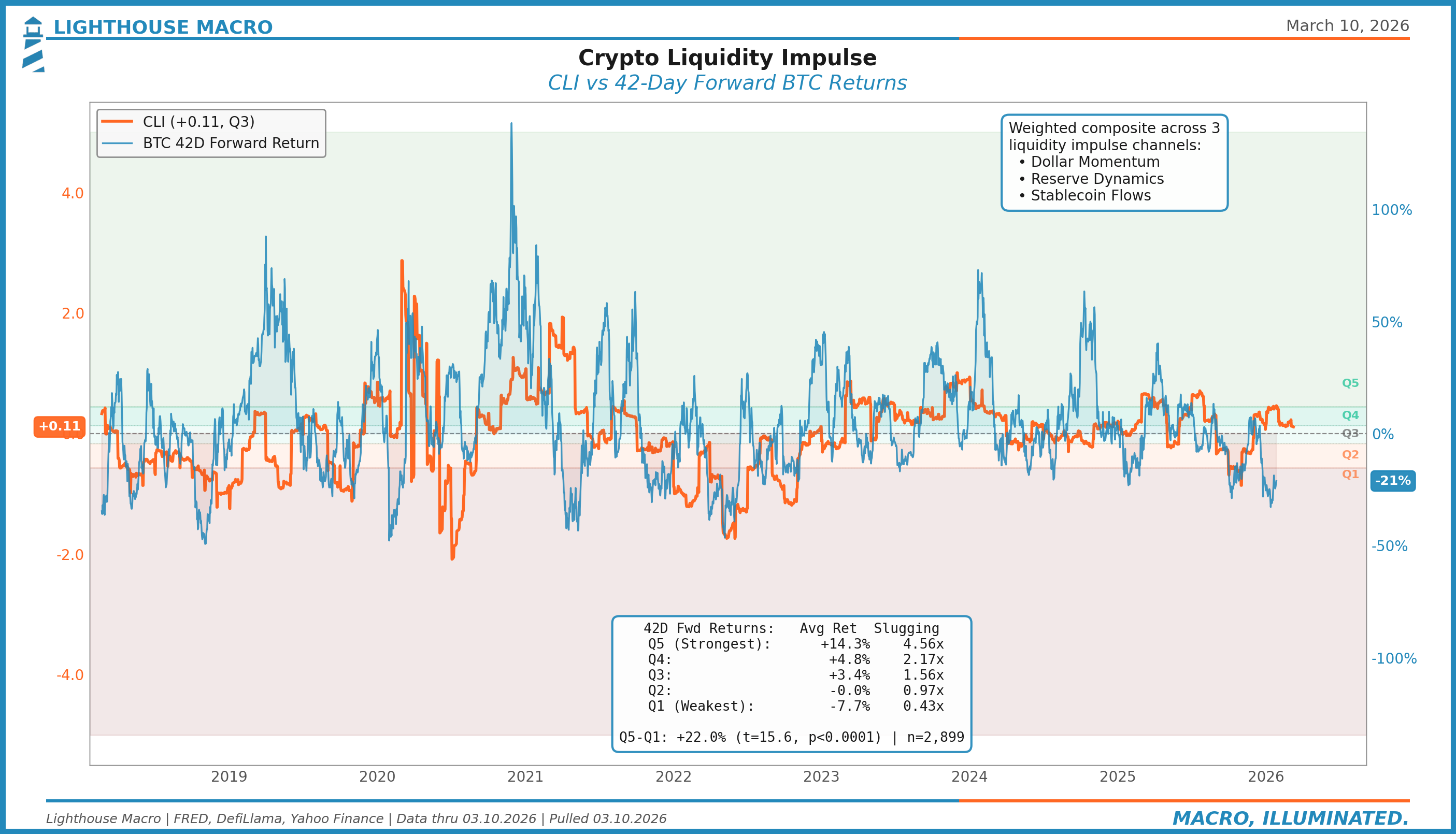The width and height of the screenshot is (1456, 834).
Task: Click the orange +0.11 value badge
Action: (60, 427)
